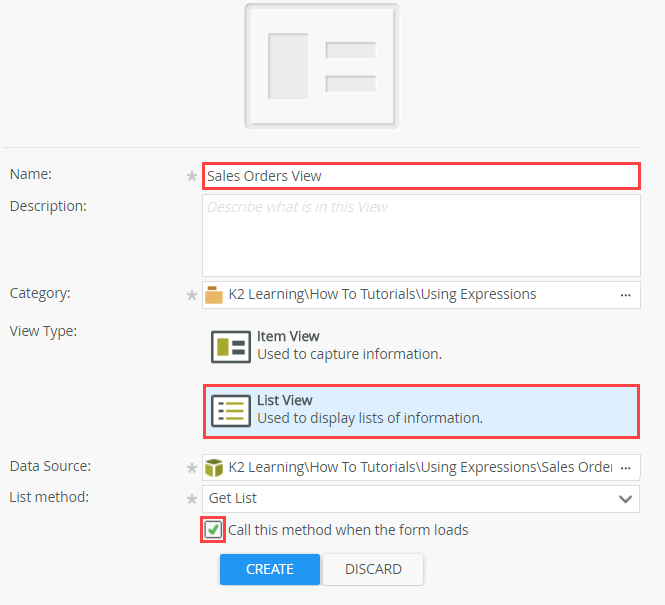
Task: Expand the List method dropdown arrow
Action: click(626, 499)
